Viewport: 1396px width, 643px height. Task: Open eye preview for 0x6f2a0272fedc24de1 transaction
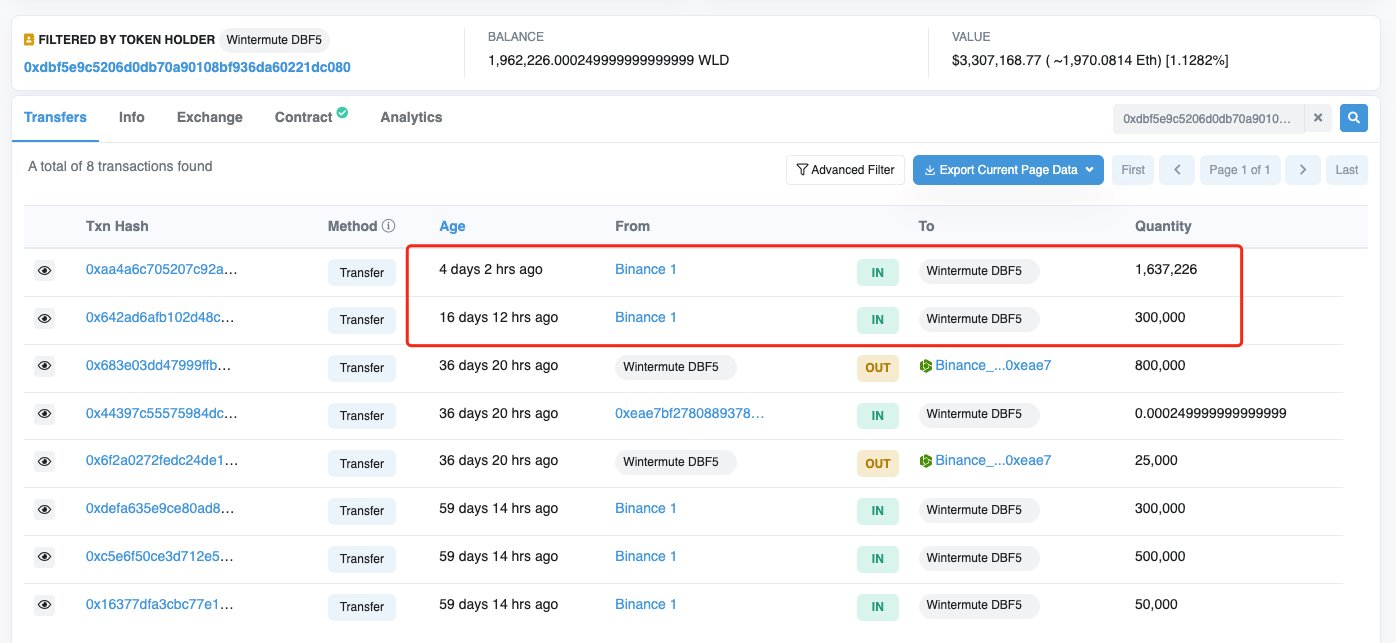45,461
